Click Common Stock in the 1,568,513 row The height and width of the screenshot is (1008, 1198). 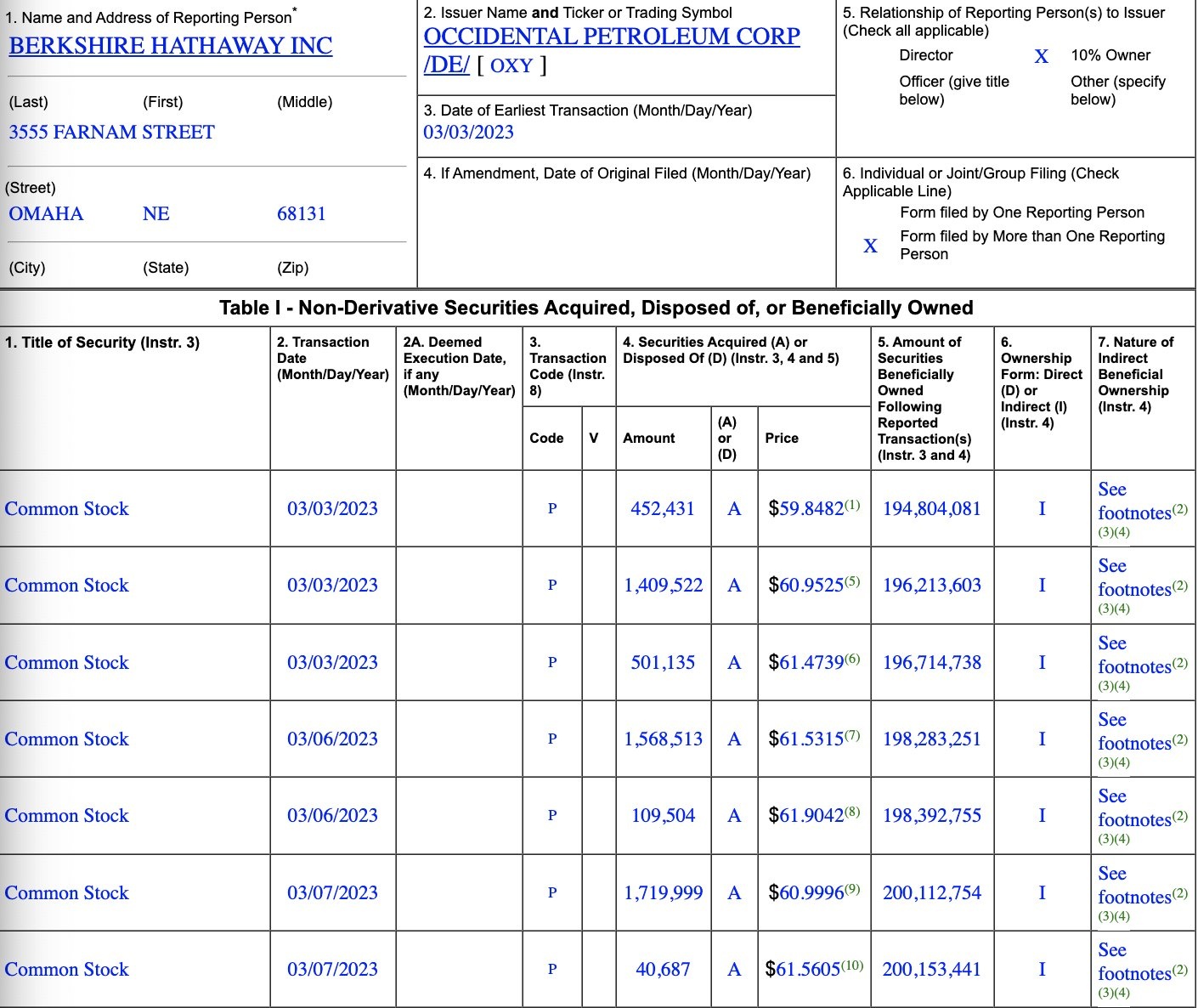(66, 739)
